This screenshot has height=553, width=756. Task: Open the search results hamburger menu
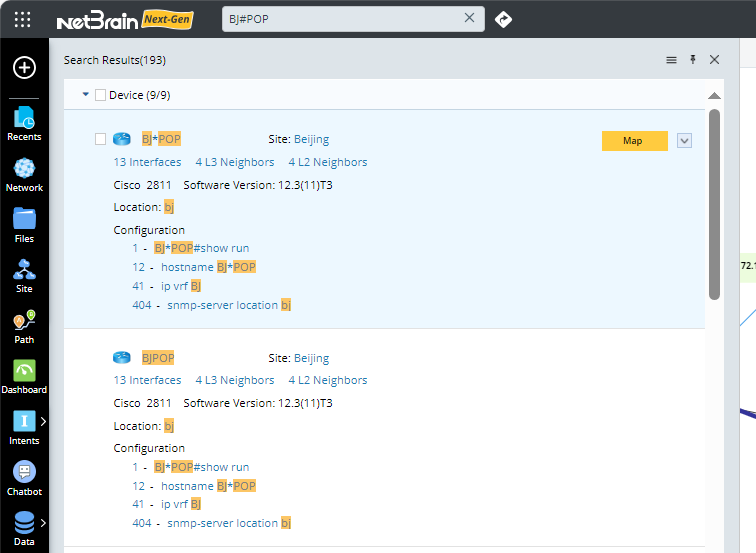(671, 60)
